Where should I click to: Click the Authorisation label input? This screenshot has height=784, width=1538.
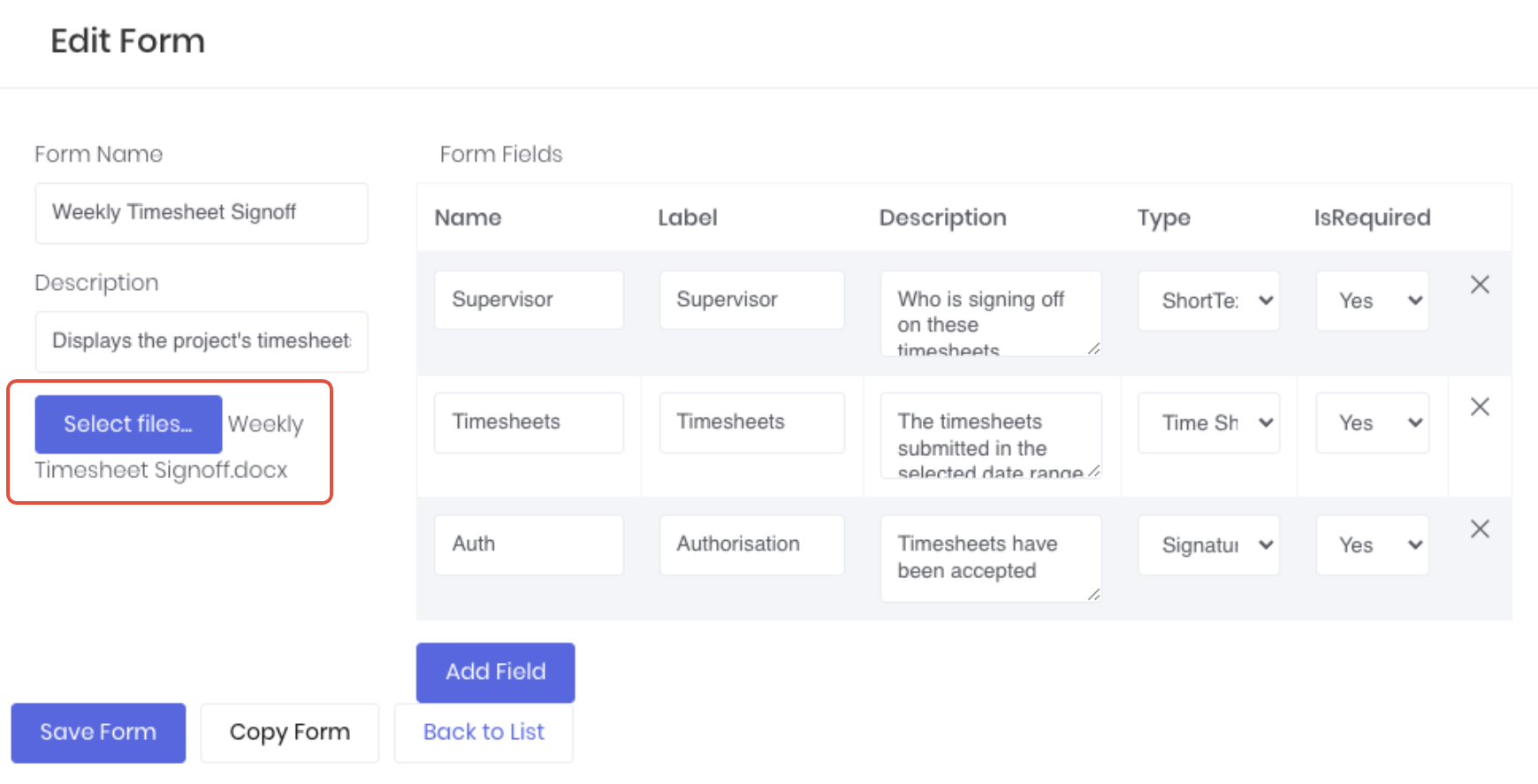pos(751,544)
